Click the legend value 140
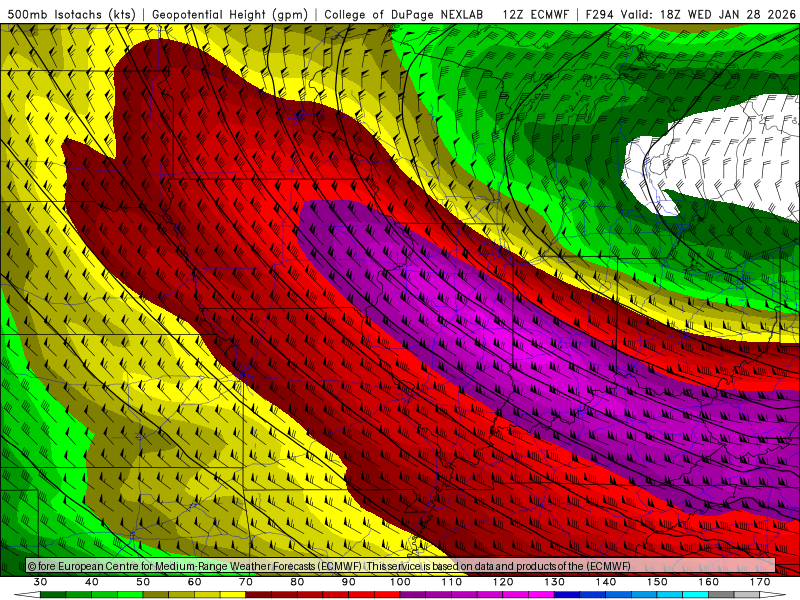 point(606,582)
